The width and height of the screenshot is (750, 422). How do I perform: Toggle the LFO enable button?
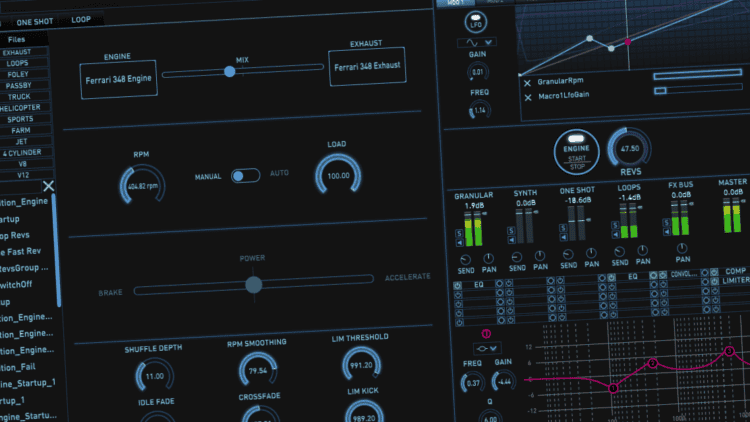tap(475, 22)
